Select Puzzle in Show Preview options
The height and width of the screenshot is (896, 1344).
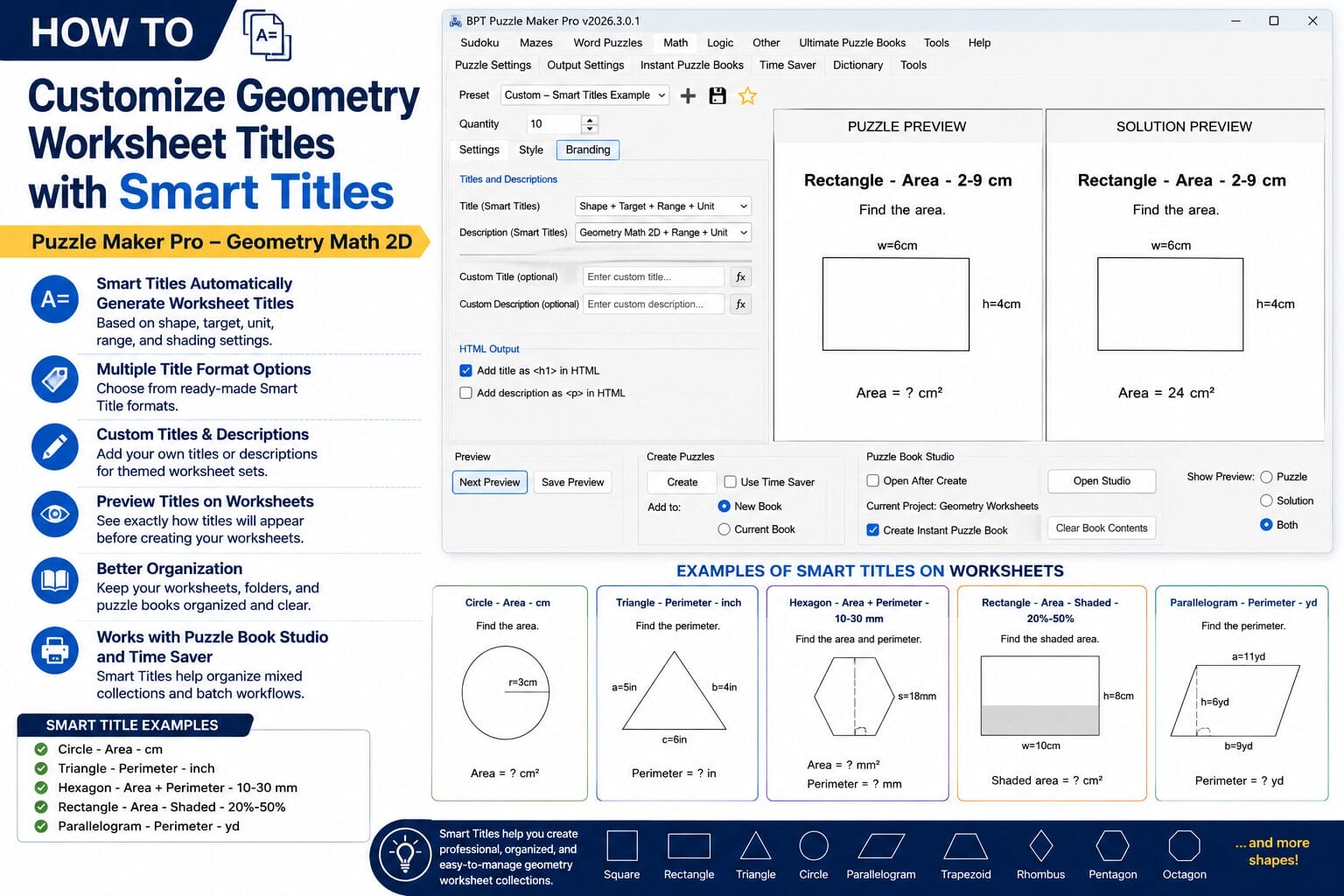[x=1266, y=477]
